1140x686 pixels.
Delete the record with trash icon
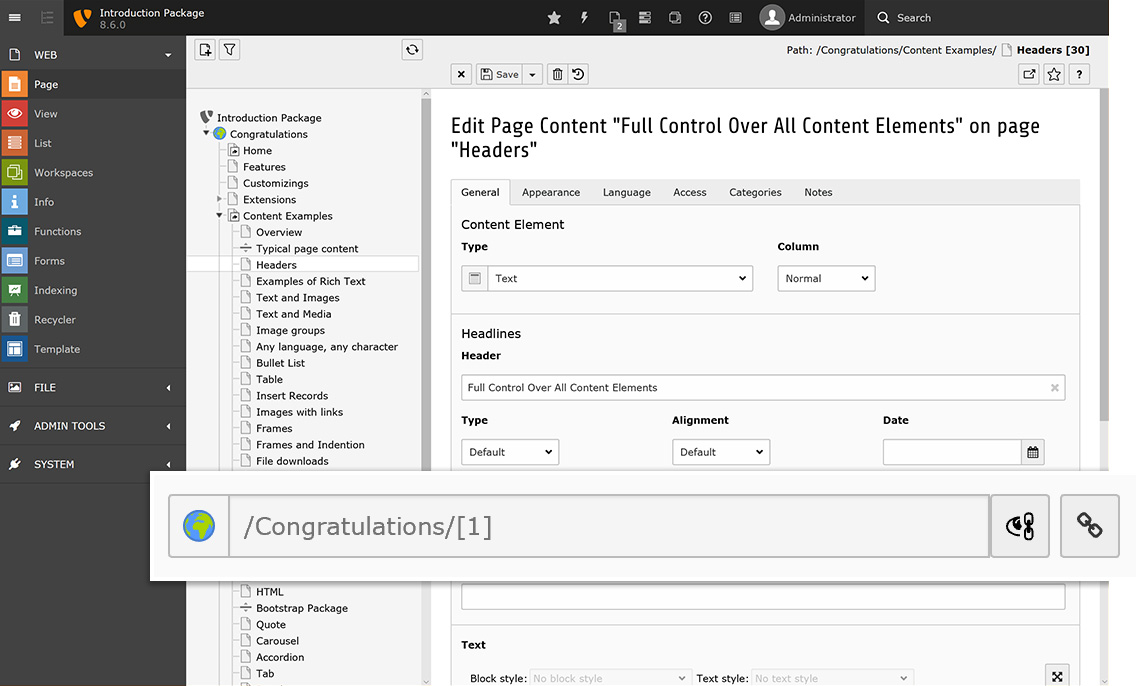(557, 74)
